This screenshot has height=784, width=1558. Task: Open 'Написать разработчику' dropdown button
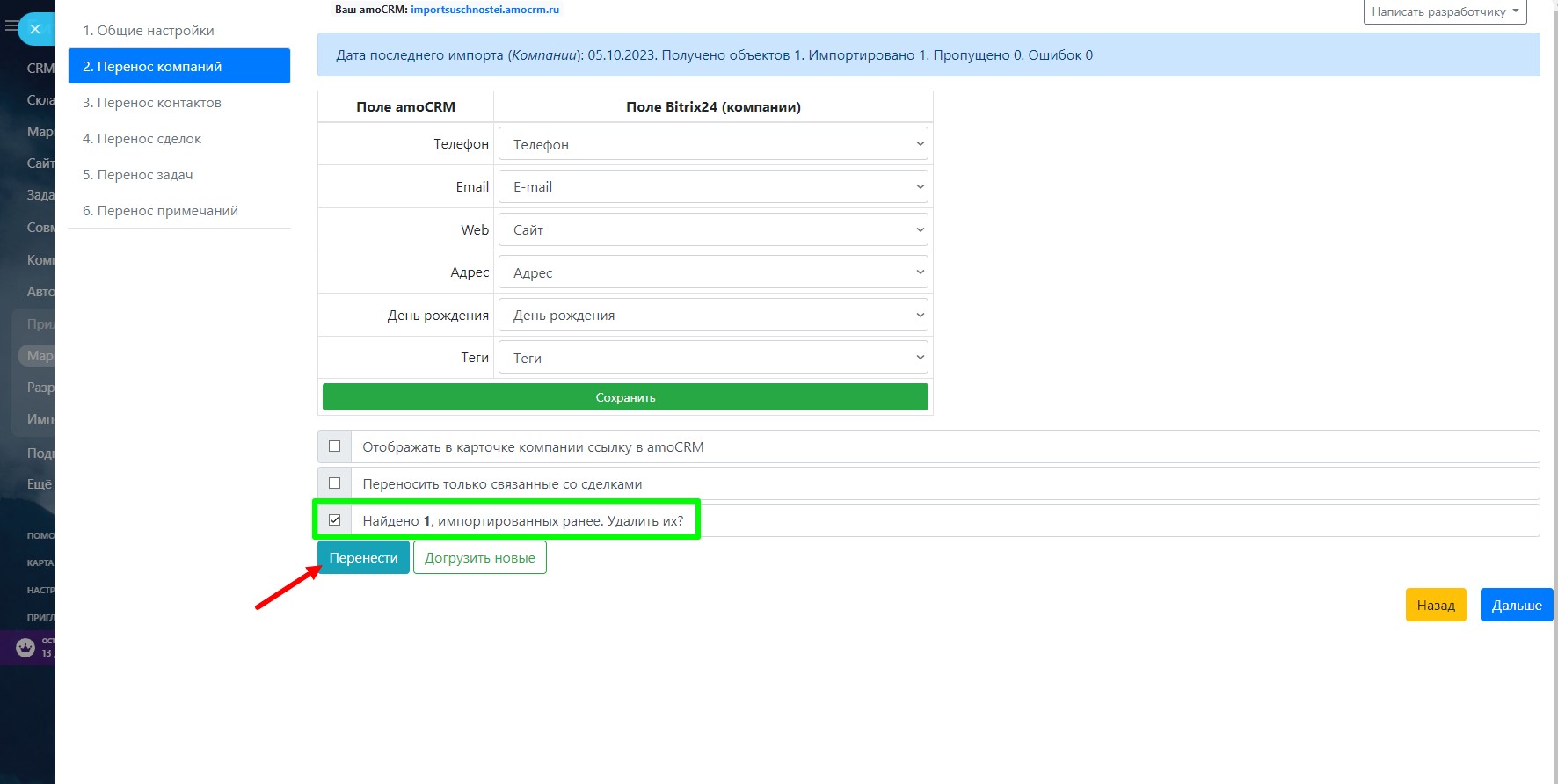click(x=1445, y=11)
